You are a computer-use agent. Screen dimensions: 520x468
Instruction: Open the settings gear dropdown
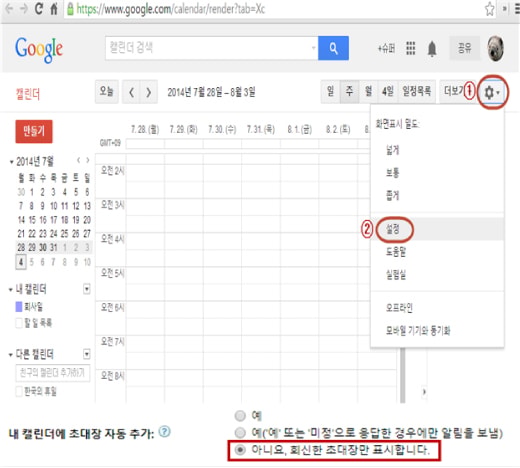(492, 92)
